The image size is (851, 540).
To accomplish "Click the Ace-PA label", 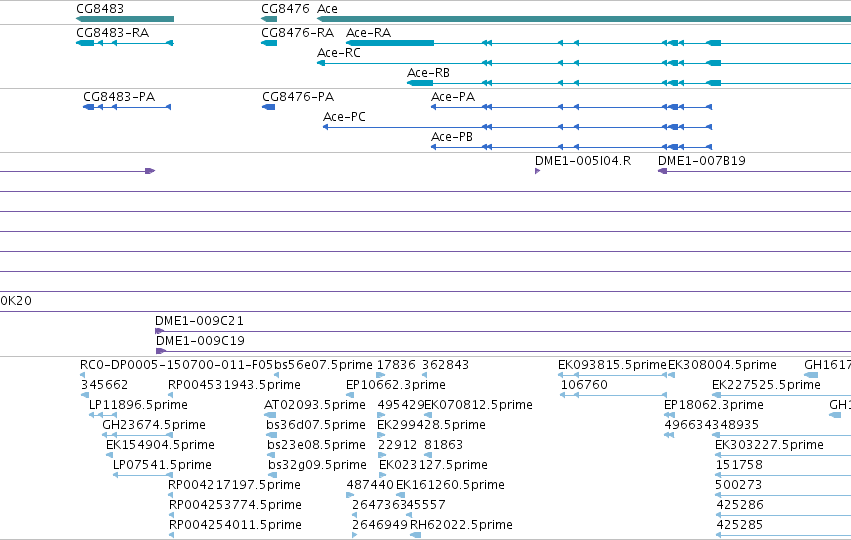I will click(x=453, y=97).
